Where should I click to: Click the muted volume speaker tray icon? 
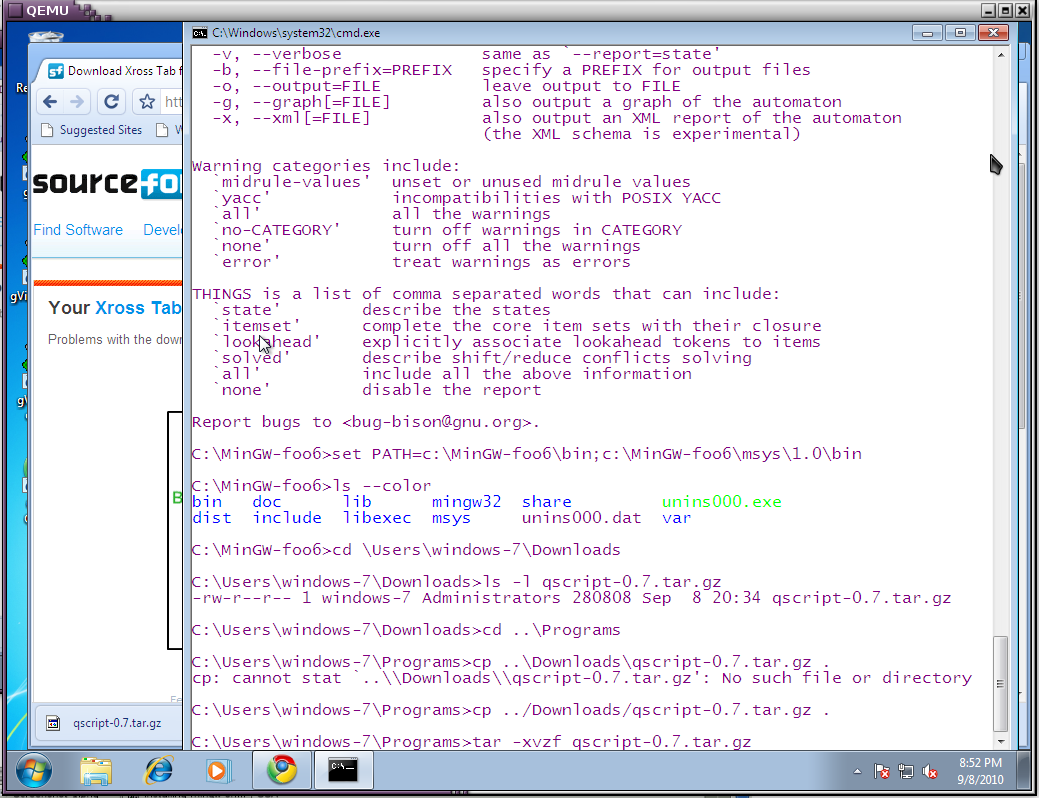point(930,771)
